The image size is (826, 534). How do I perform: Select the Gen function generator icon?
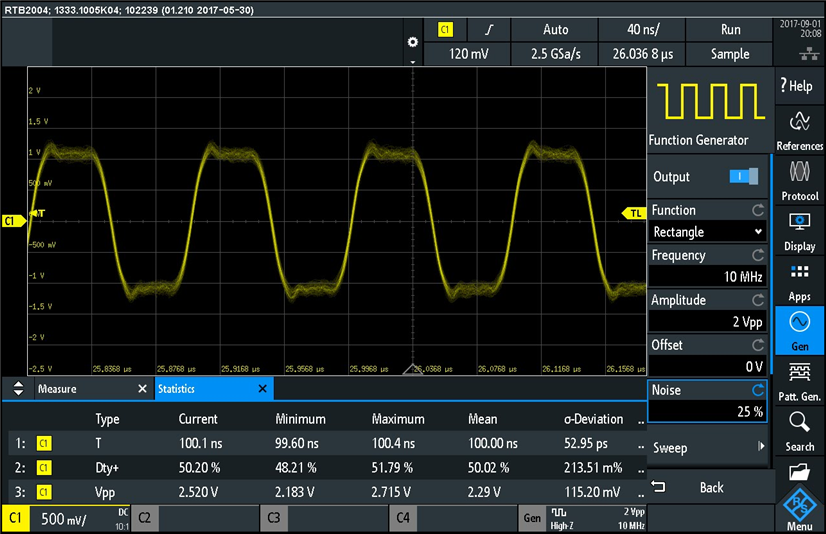799,331
